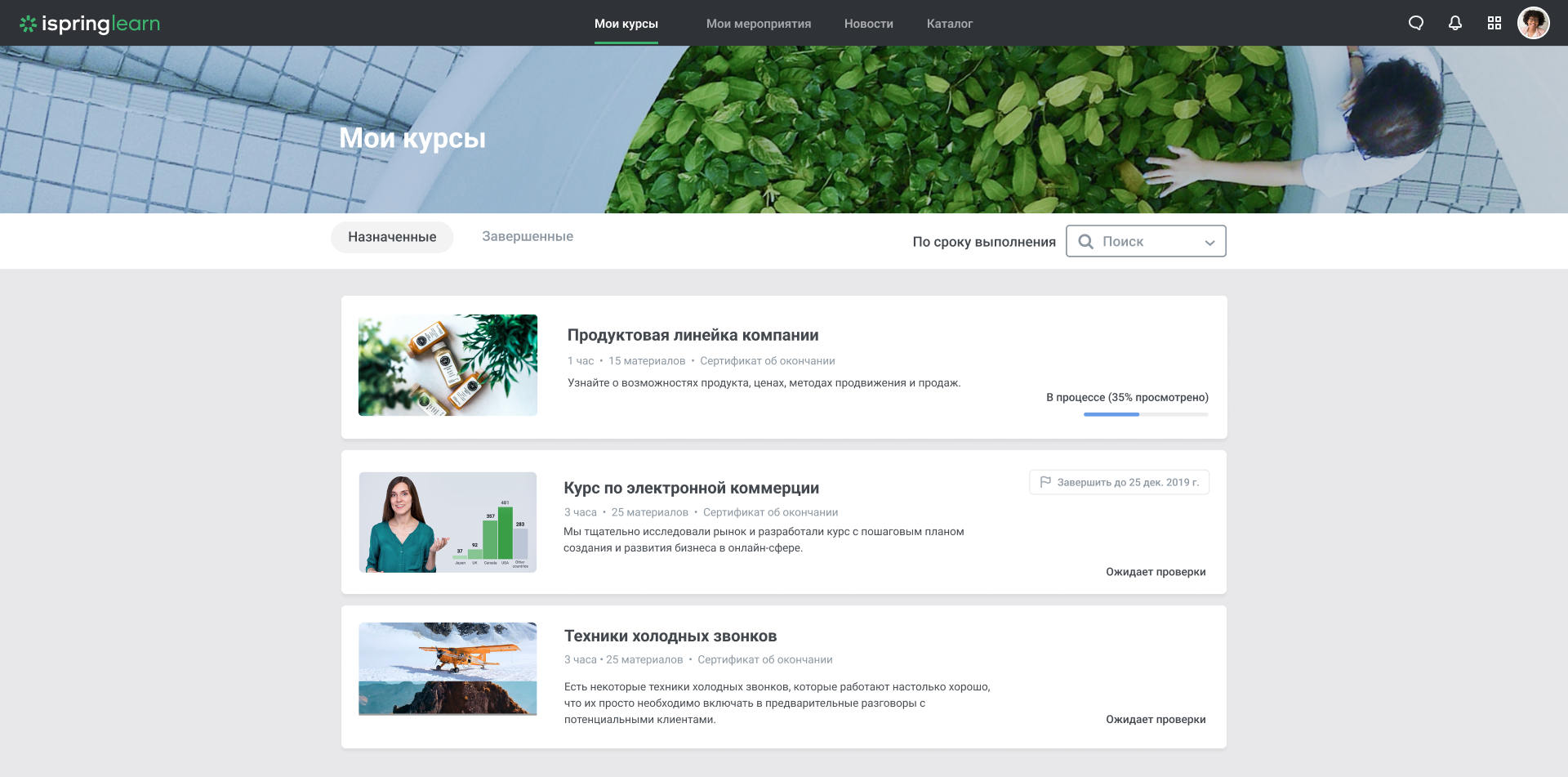
Task: Toggle the По сроку выполнения sorting
Action: click(984, 241)
